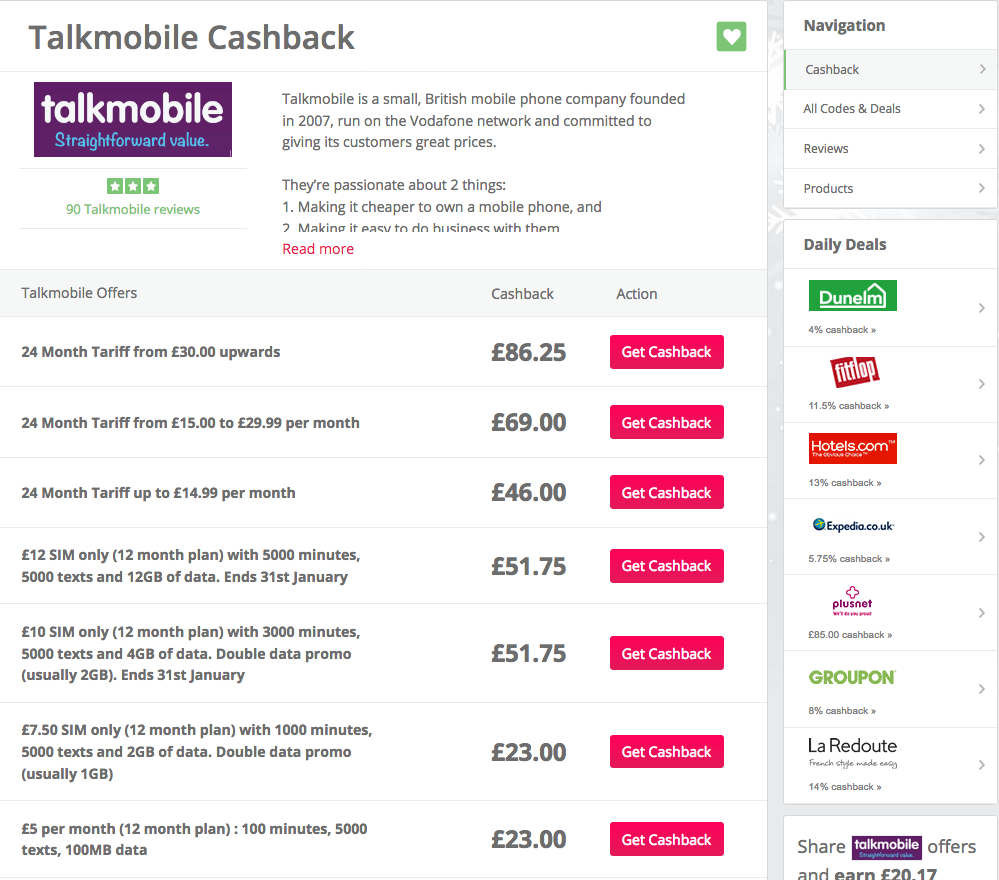Get Cashback for £12 SIM only plan

coord(666,566)
